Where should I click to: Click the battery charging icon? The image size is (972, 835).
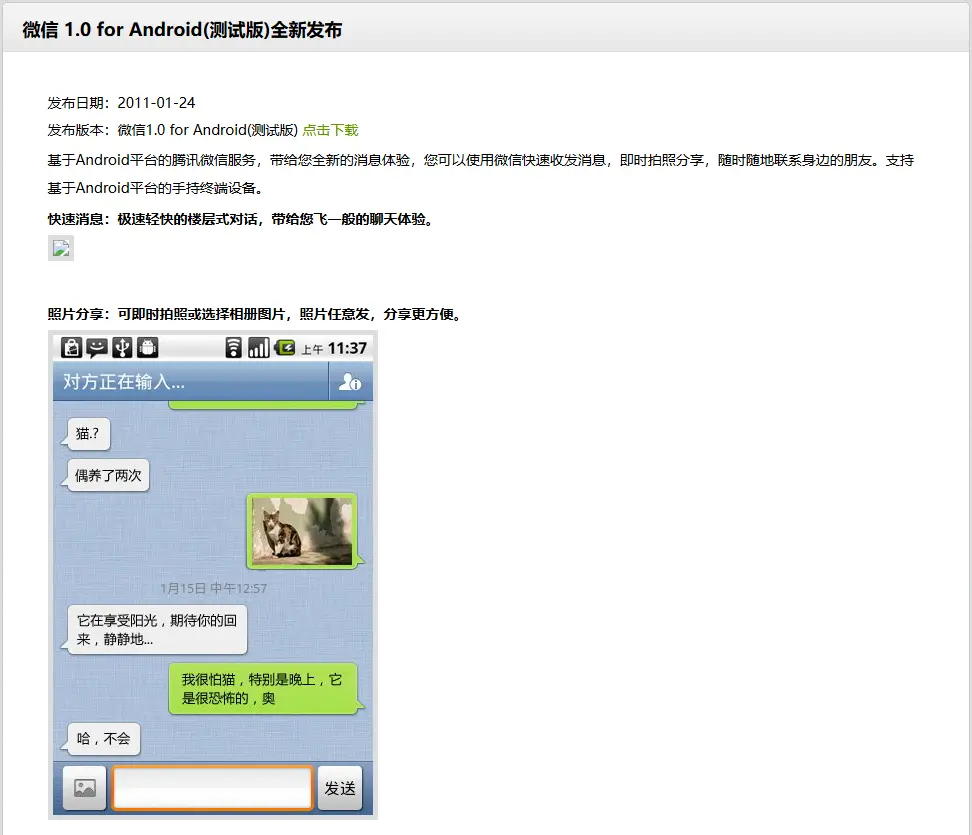pos(283,347)
